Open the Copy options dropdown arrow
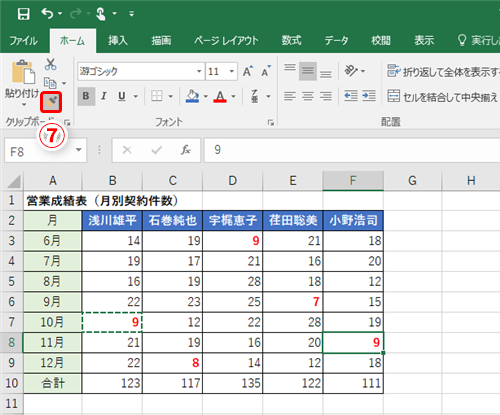The width and height of the screenshot is (500, 415). pos(64,83)
